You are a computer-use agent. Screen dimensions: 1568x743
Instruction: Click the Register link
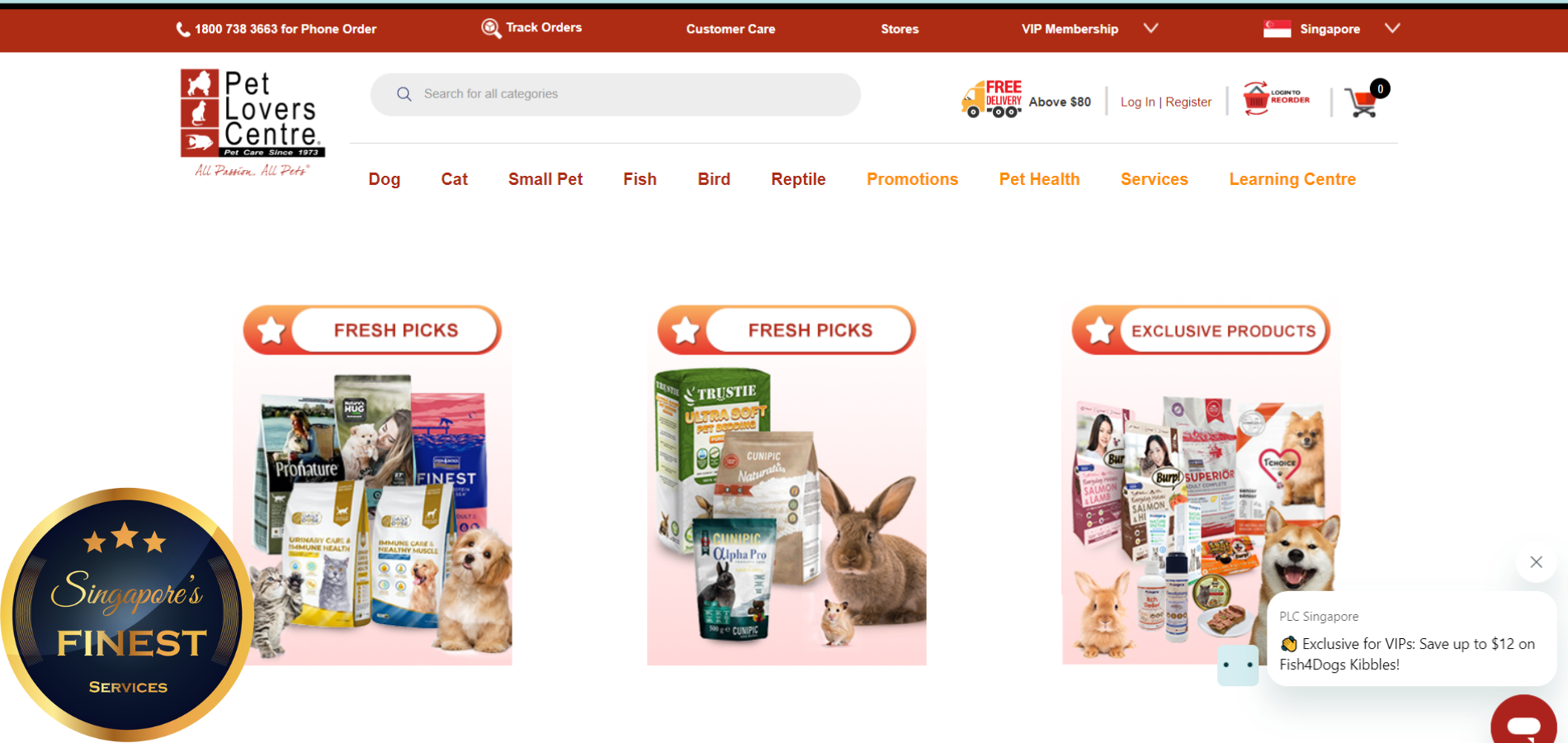1188,102
